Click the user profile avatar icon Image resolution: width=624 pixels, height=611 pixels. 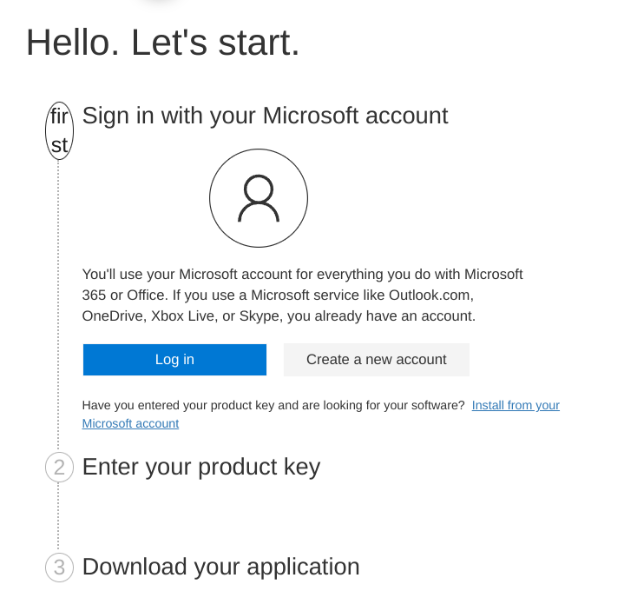[x=258, y=198]
